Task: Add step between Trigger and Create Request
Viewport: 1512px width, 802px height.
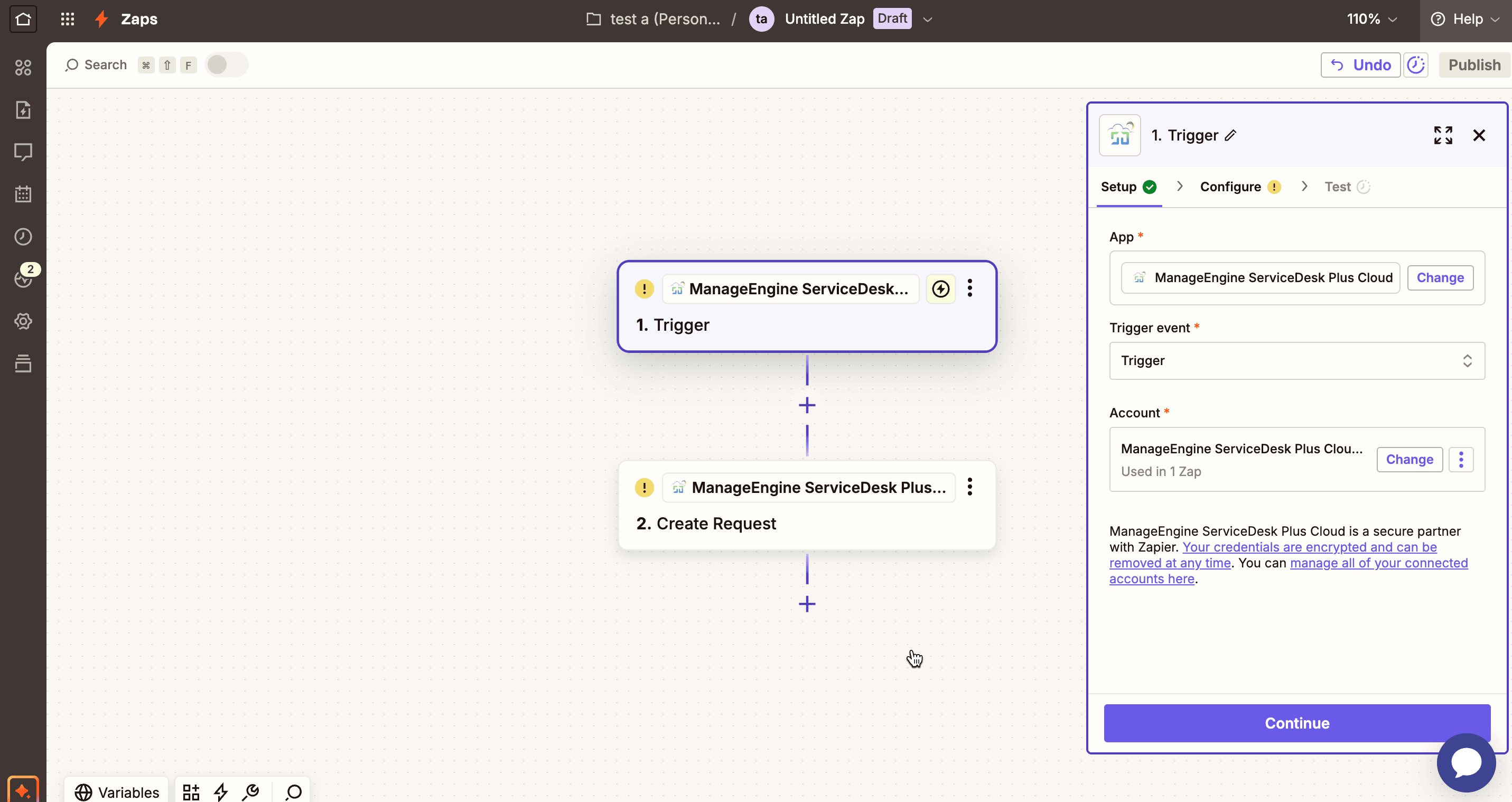Action: click(807, 405)
